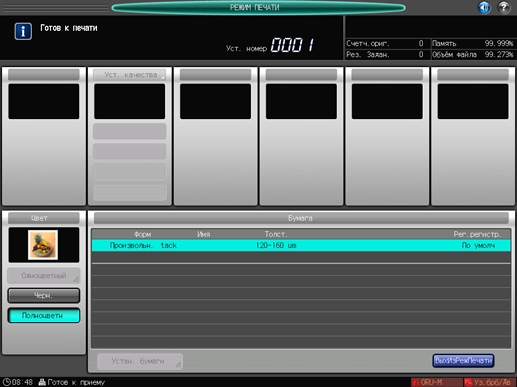Exit print mode with 'ВыхИзРежПечати' button
Screen dimensions: 517x387
coord(463,360)
